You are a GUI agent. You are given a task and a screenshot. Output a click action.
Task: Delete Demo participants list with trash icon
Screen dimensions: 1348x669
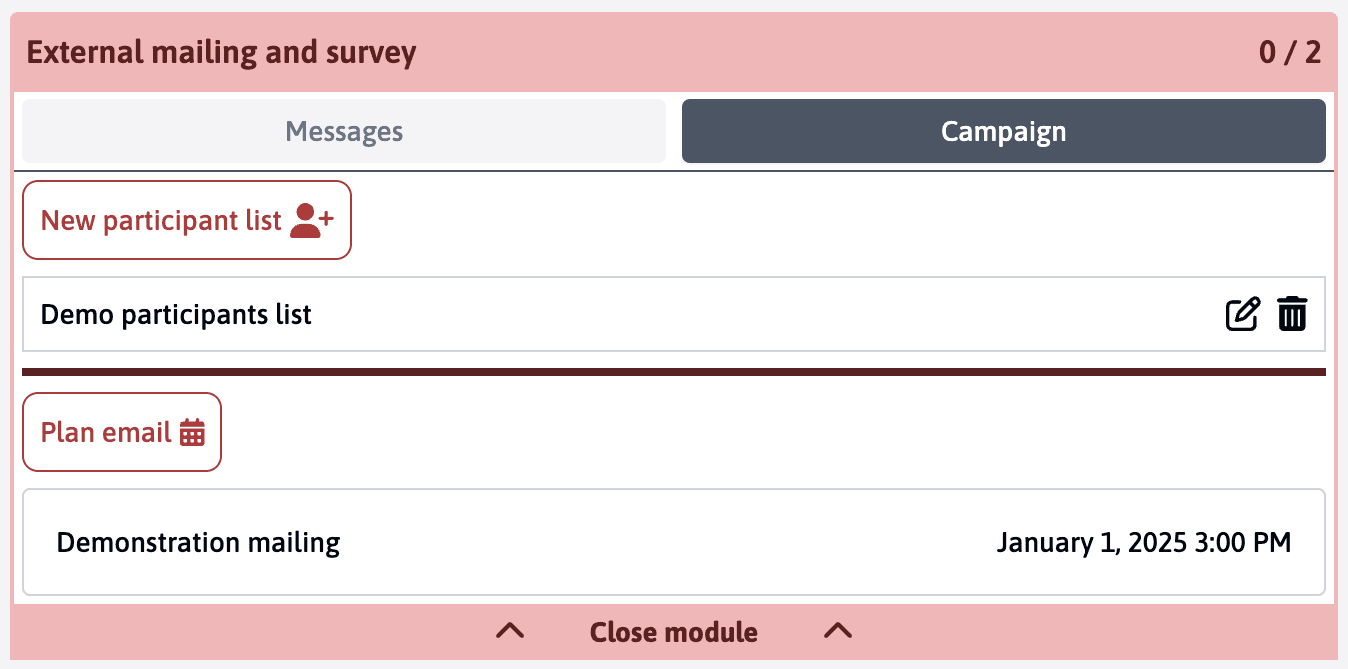tap(1292, 314)
